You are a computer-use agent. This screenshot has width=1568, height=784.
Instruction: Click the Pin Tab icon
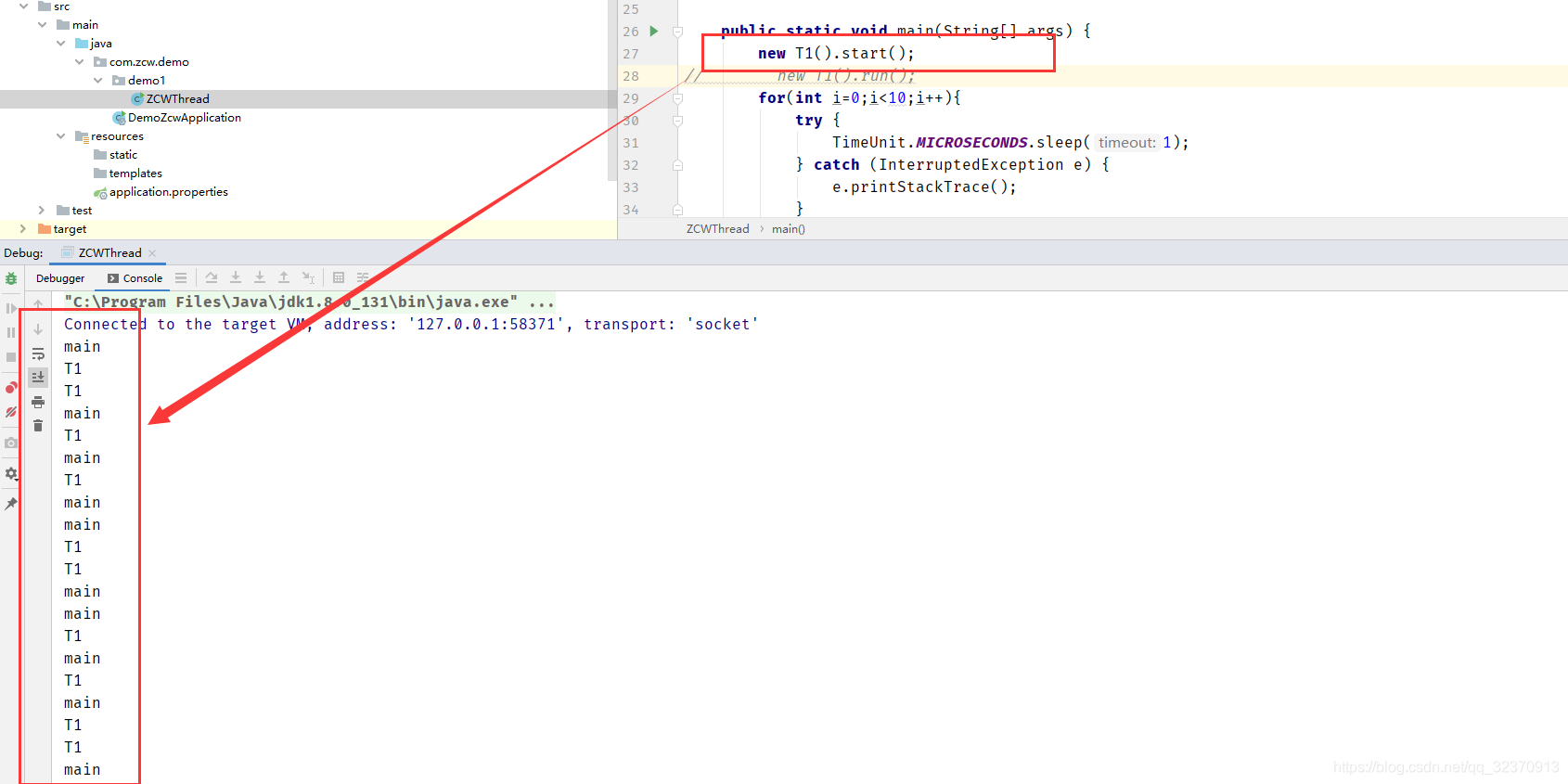click(11, 503)
